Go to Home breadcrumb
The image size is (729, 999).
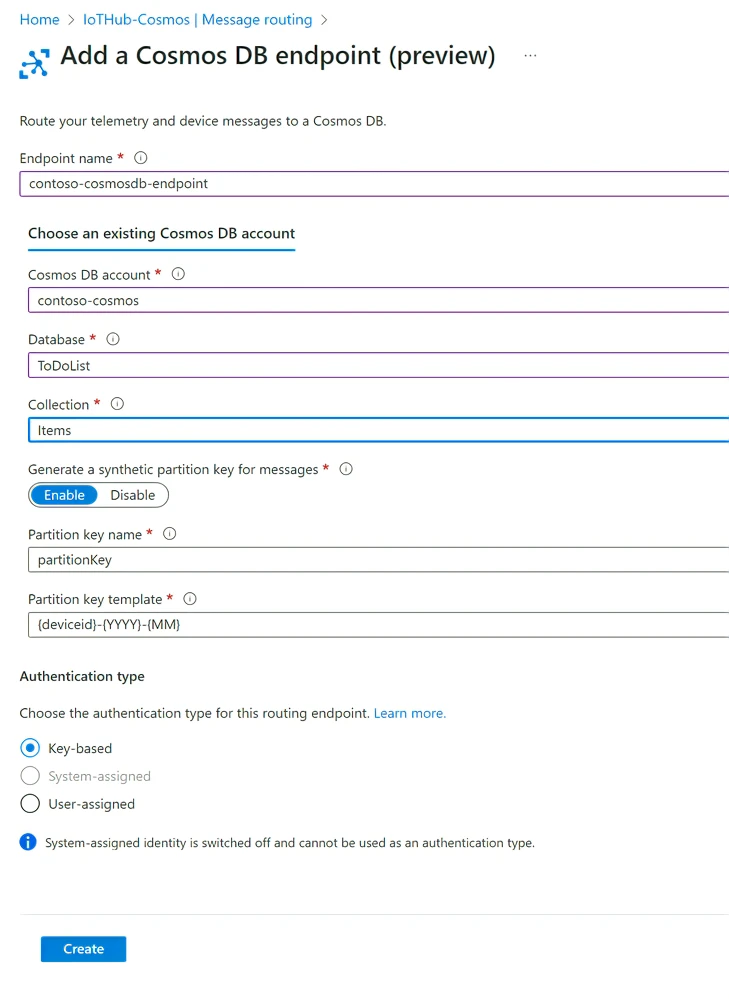click(x=39, y=20)
